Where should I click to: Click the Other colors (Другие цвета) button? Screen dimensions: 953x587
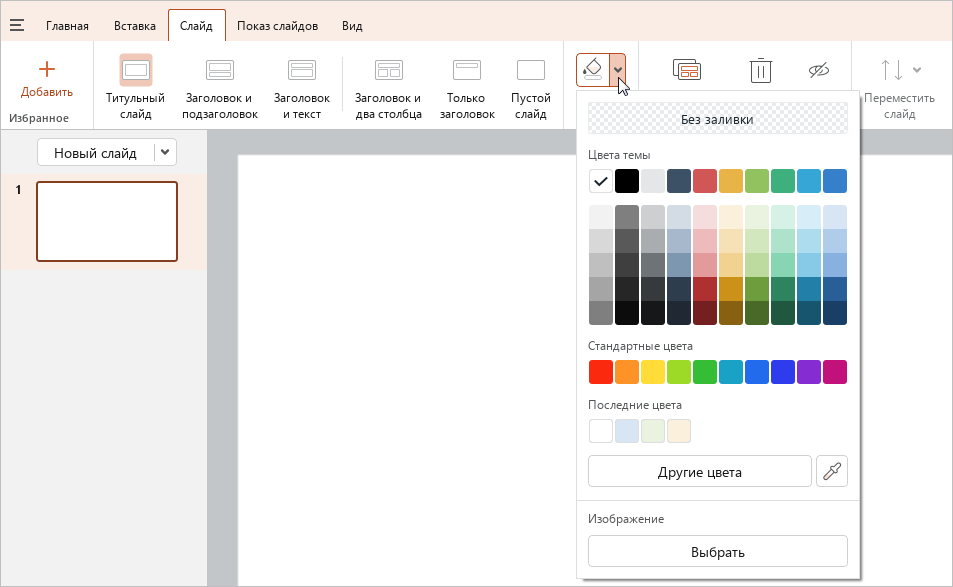point(700,472)
